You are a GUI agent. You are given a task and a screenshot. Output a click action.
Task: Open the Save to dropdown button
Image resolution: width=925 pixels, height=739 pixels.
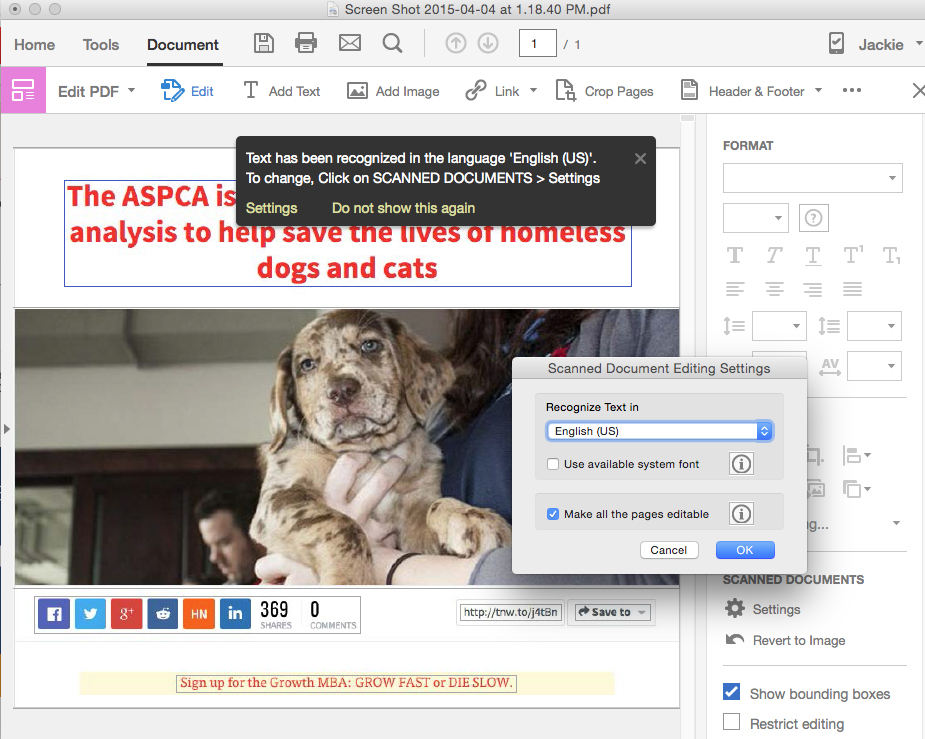coord(610,612)
